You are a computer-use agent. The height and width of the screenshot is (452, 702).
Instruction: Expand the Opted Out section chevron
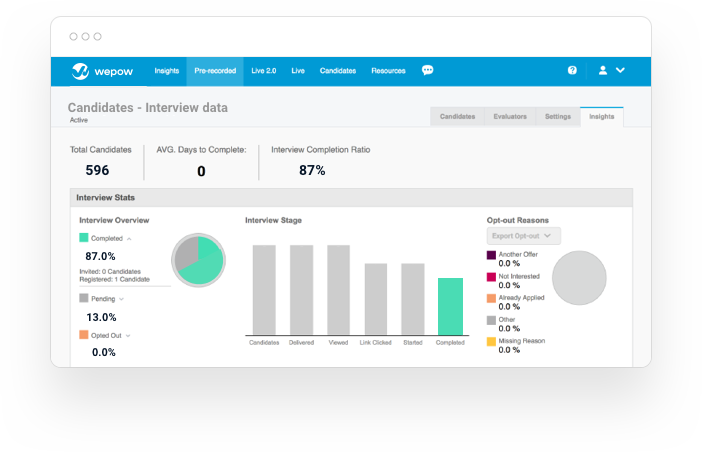(x=128, y=336)
